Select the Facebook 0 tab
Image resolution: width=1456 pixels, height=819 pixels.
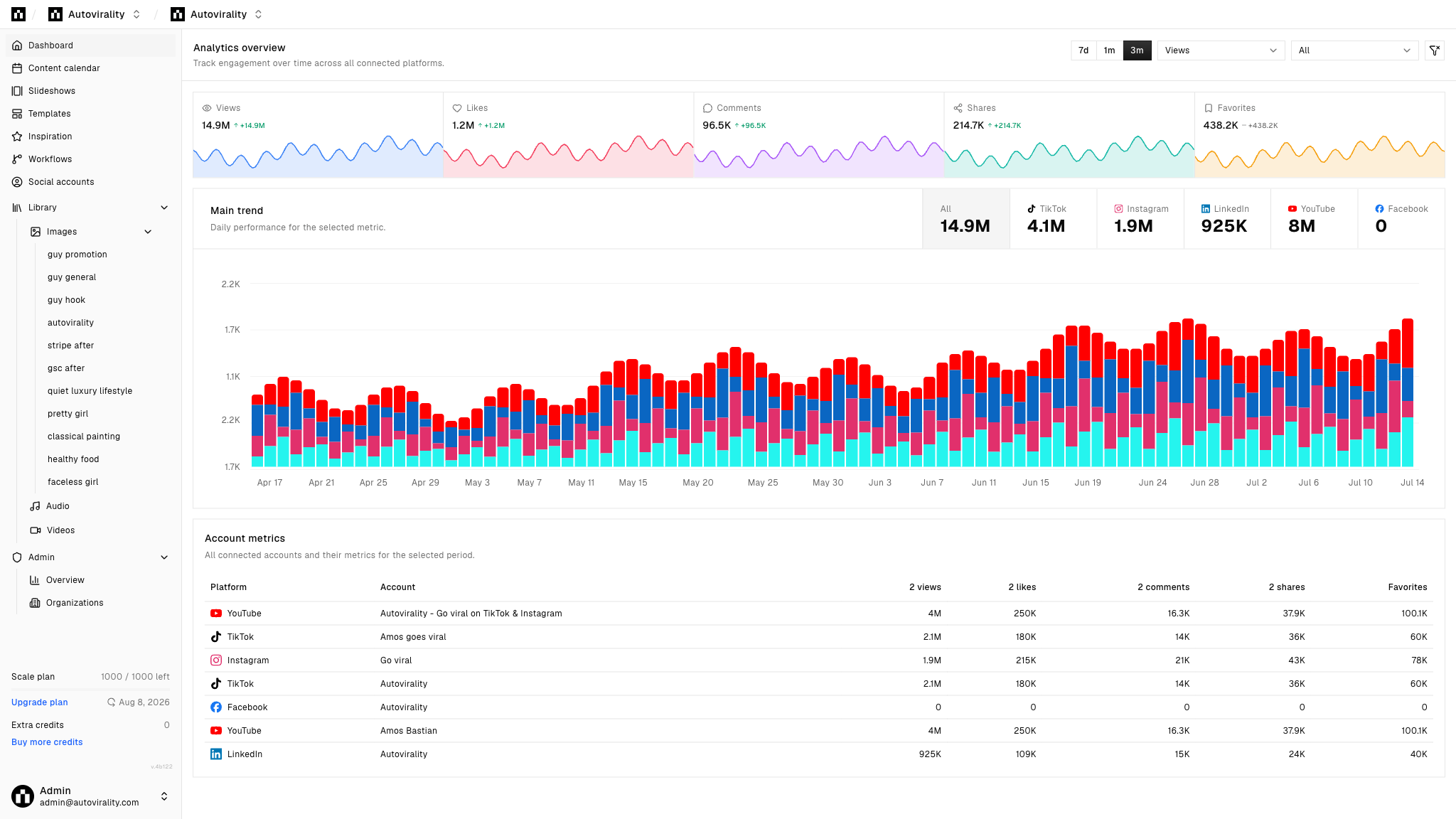coord(1401,219)
